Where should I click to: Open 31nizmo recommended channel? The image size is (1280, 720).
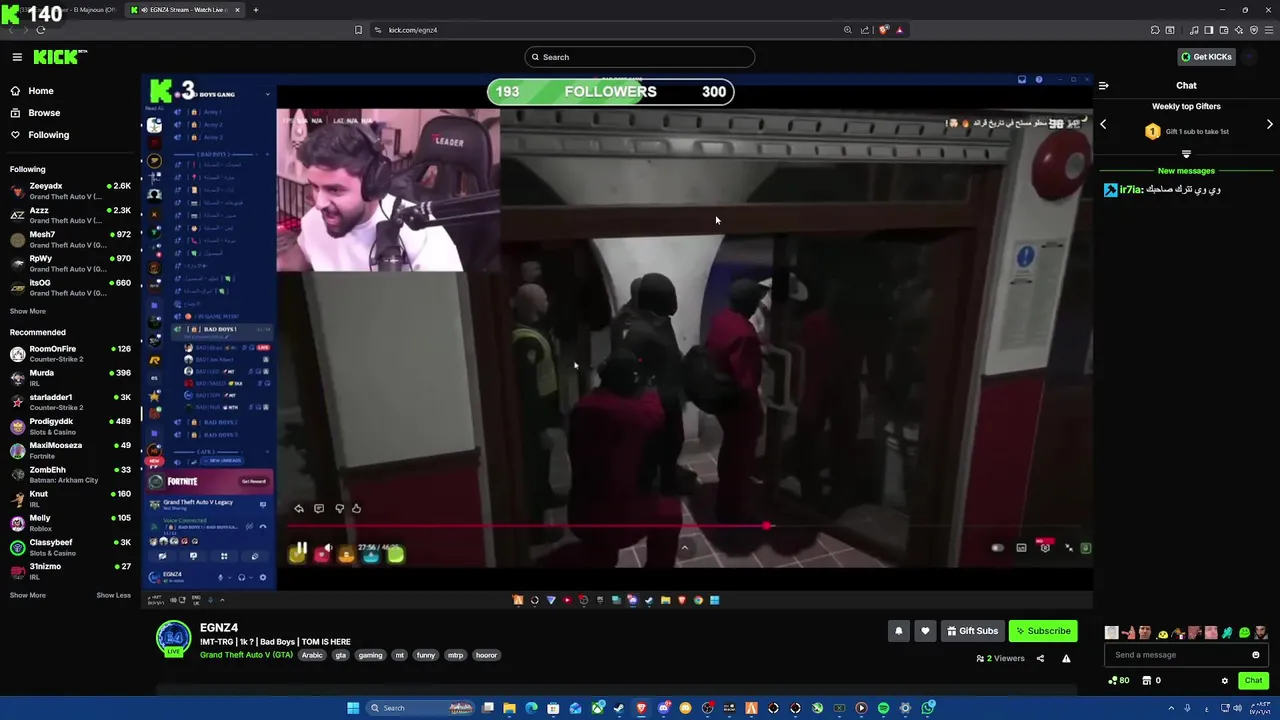70,570
